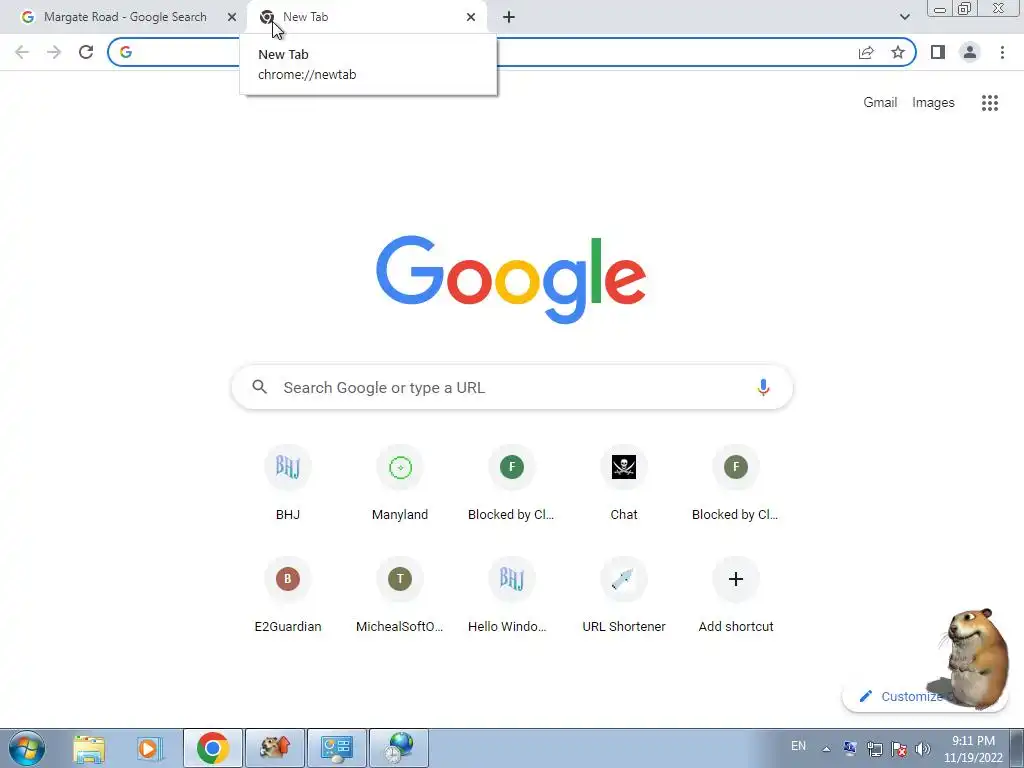Open the Hello Windo... shortcut
This screenshot has height=768, width=1024.
click(x=512, y=595)
